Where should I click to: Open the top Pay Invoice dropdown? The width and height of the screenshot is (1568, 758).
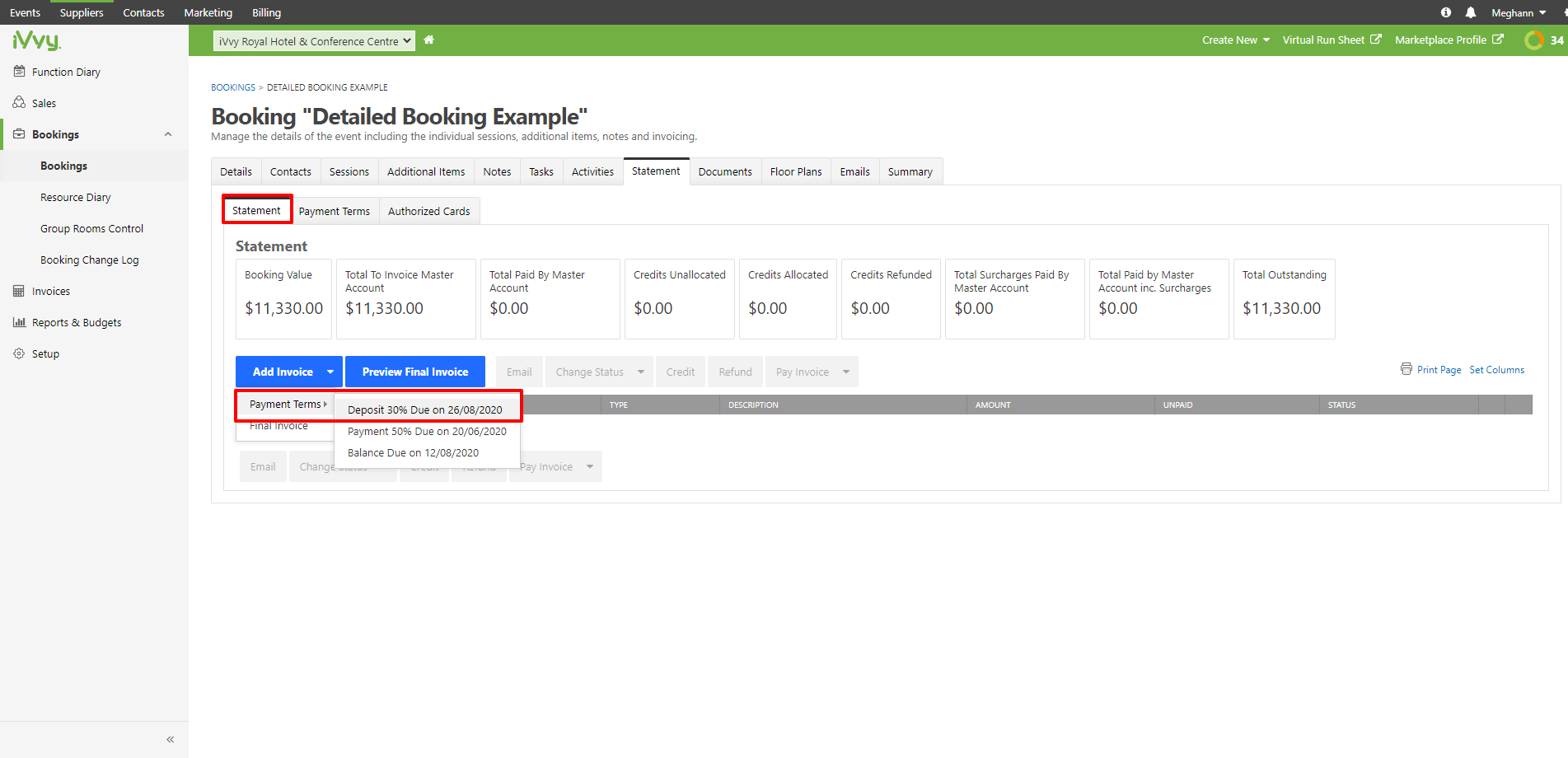click(x=812, y=372)
